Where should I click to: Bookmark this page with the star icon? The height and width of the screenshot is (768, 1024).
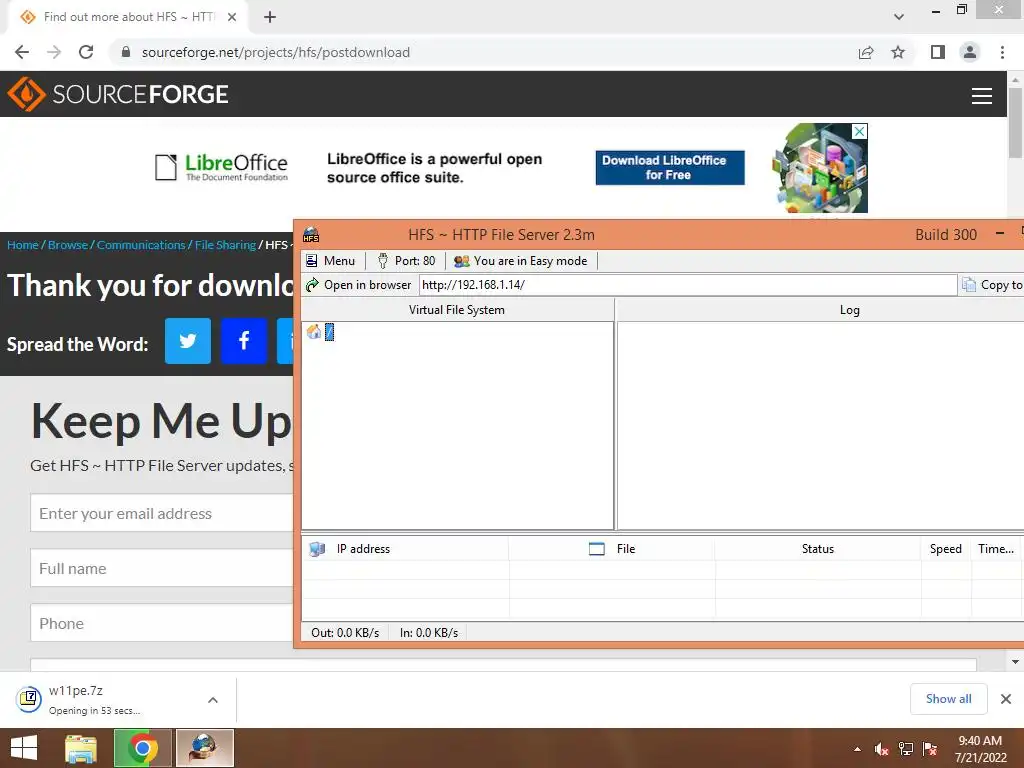tap(898, 52)
